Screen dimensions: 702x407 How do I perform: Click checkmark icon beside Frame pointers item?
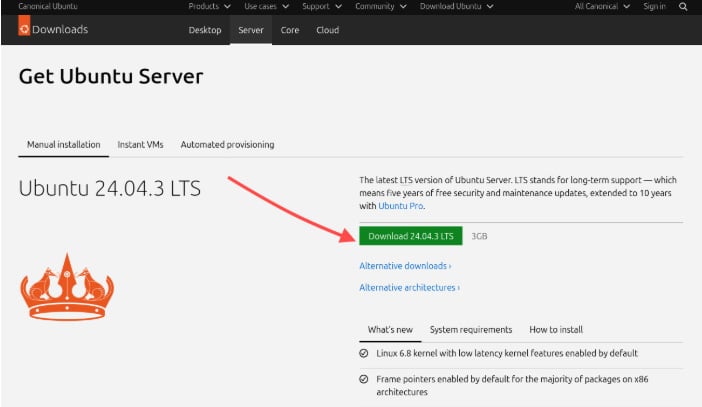click(x=364, y=380)
